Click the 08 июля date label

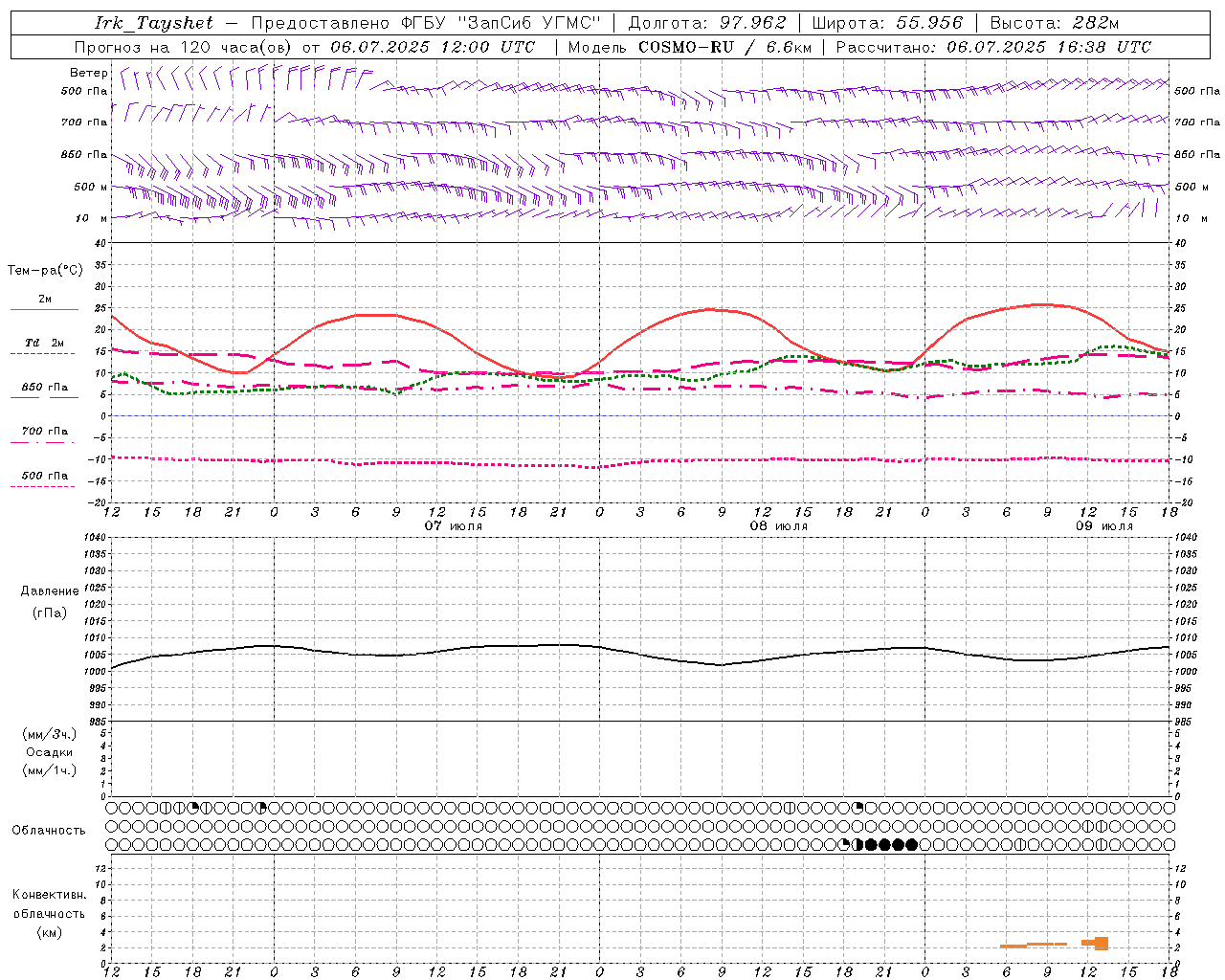pos(778,526)
